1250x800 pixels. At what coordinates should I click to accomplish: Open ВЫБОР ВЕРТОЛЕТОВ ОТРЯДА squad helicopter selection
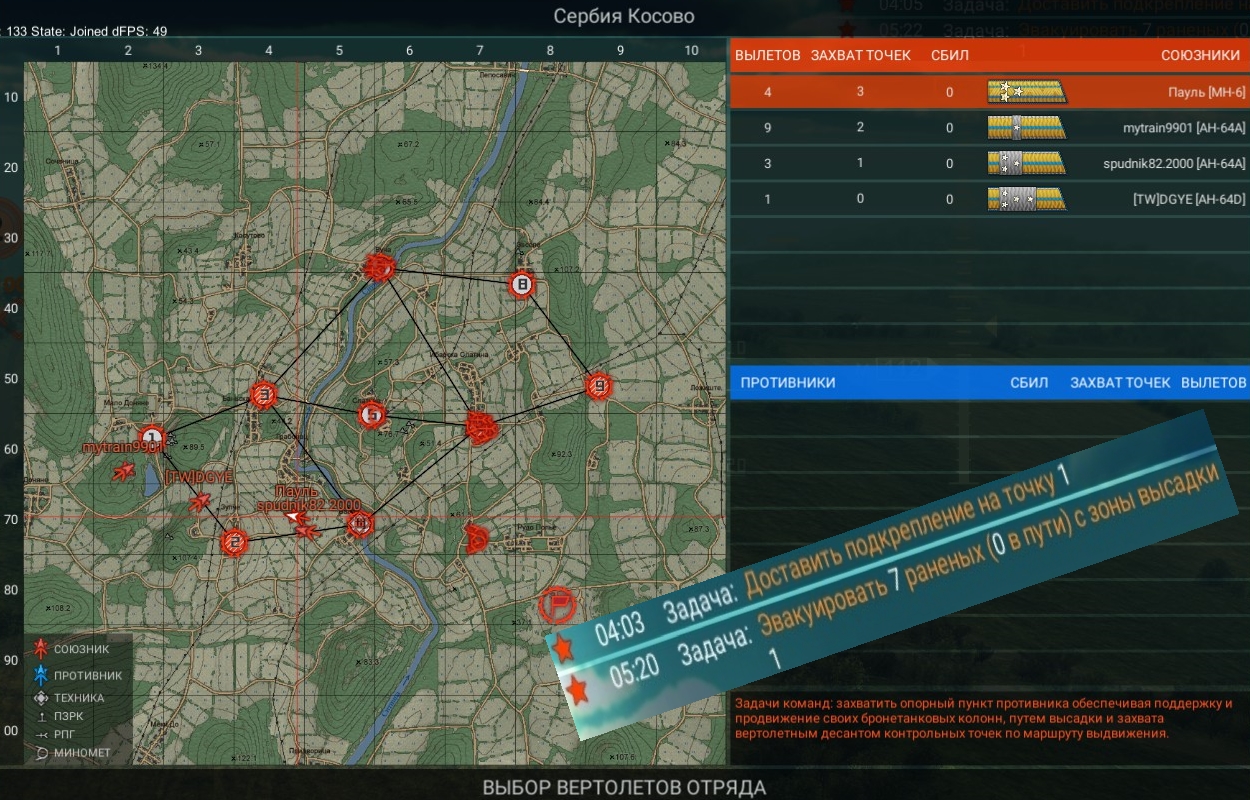pos(625,786)
